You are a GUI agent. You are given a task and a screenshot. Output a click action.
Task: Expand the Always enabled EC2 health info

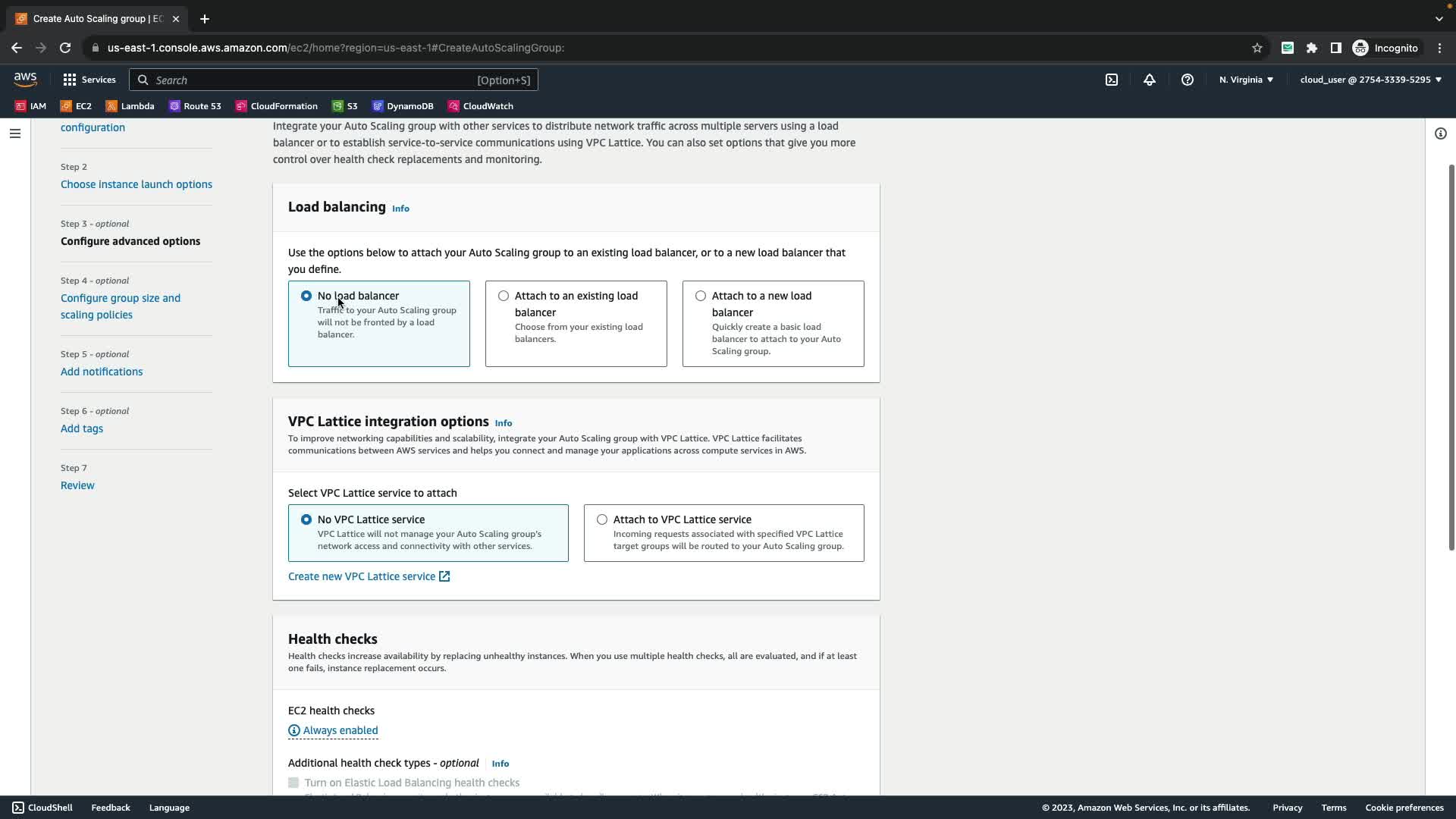(x=333, y=730)
